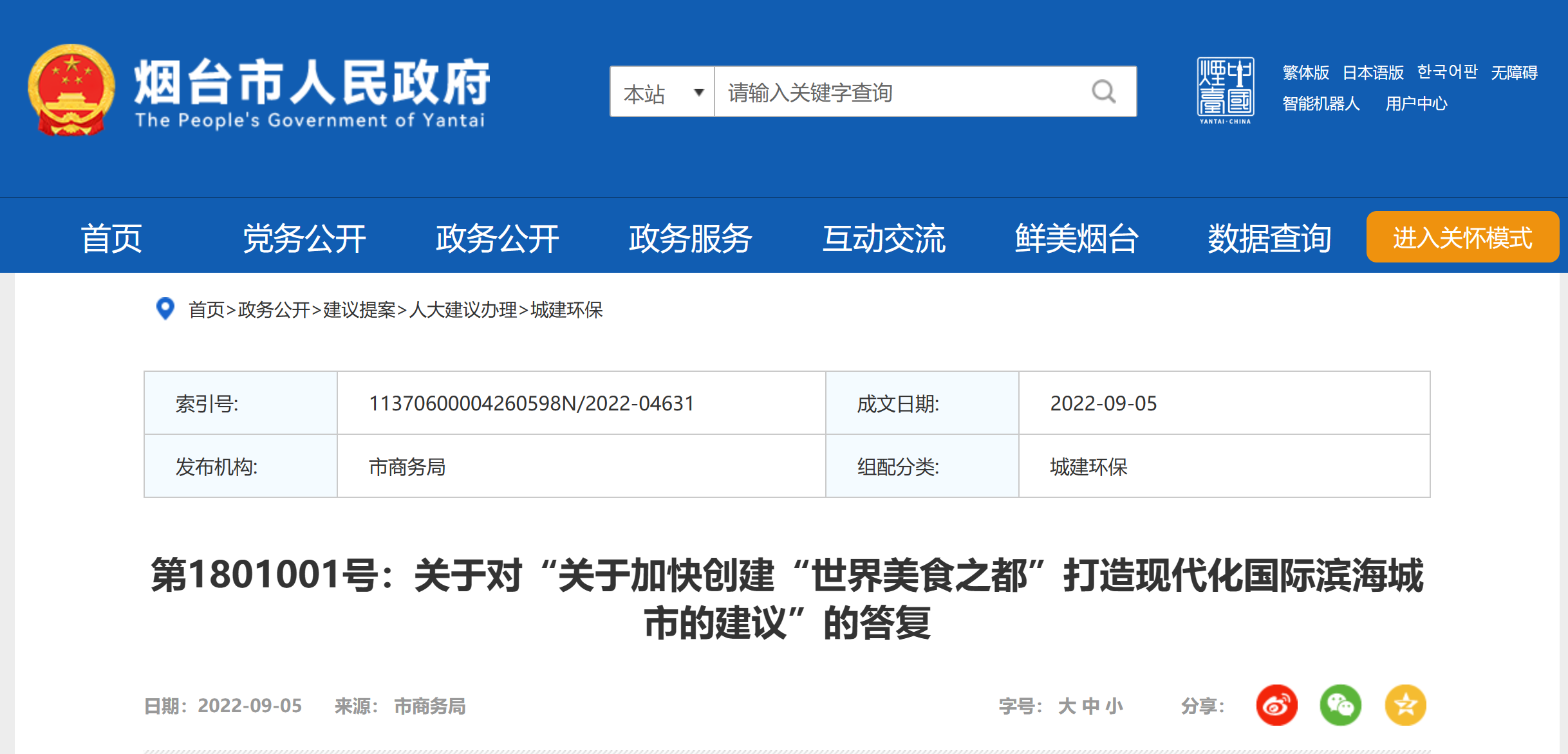Set font size to 小
1568x754 pixels.
(1114, 706)
